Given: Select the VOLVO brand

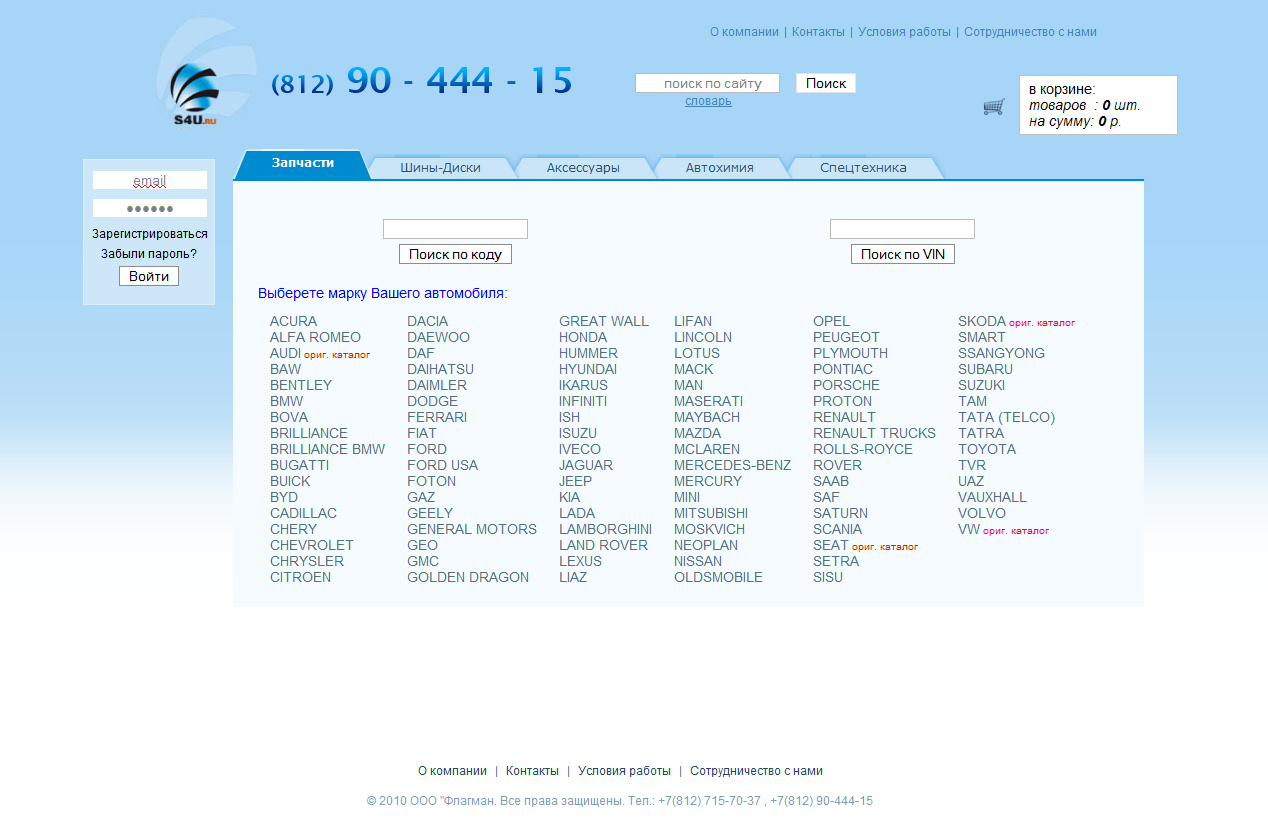Looking at the screenshot, I should coord(982,513).
